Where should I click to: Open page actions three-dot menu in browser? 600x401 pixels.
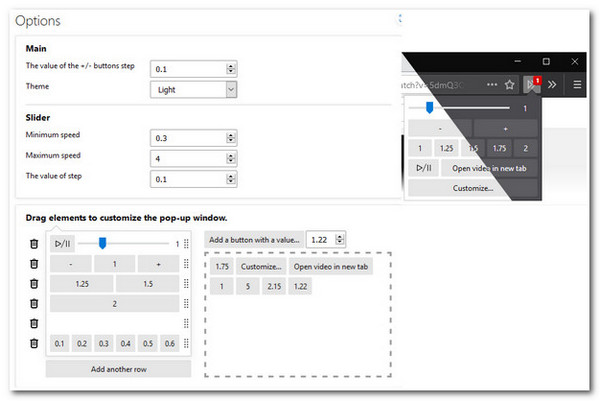click(x=492, y=85)
